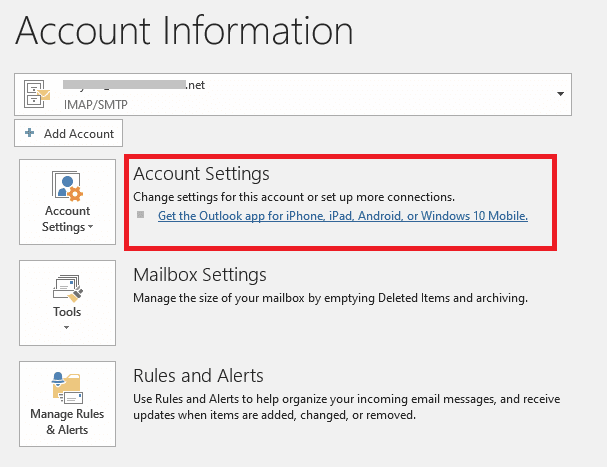607x467 pixels.
Task: Expand the Tools button dropdown arrow
Action: click(x=68, y=327)
